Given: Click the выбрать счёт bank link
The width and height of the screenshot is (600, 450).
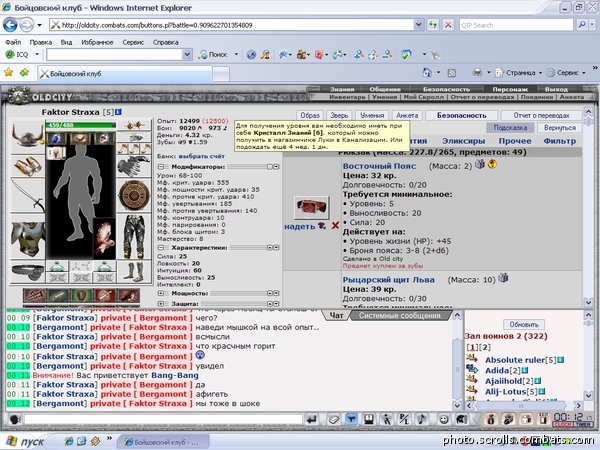Looking at the screenshot, I should coord(202,156).
